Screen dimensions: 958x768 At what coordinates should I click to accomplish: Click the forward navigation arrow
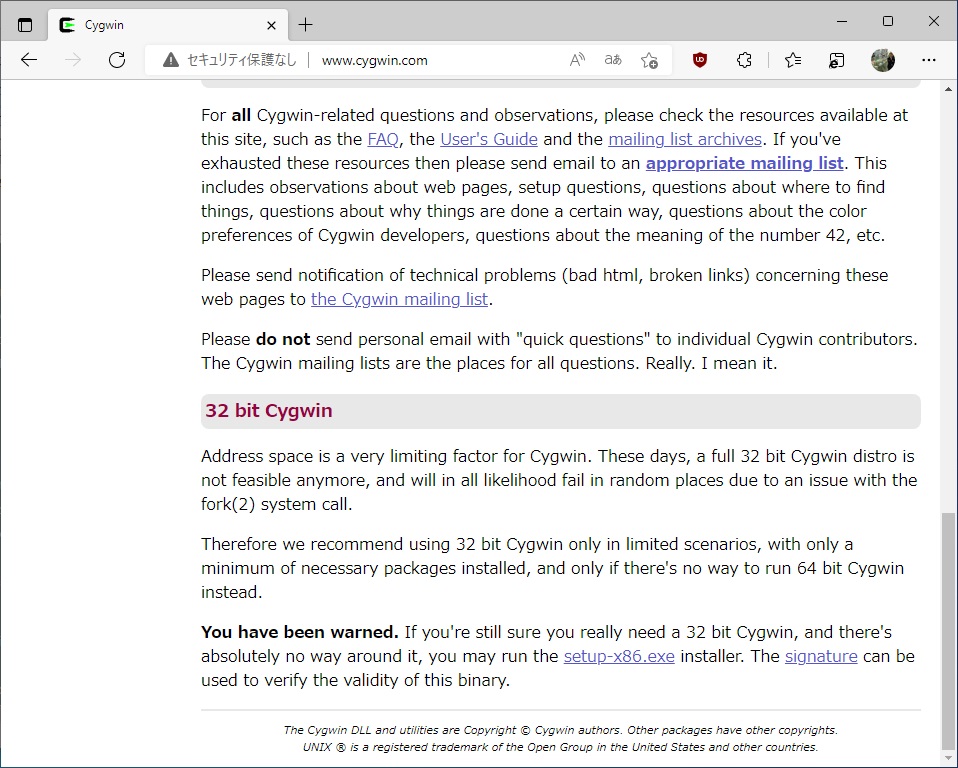73,60
